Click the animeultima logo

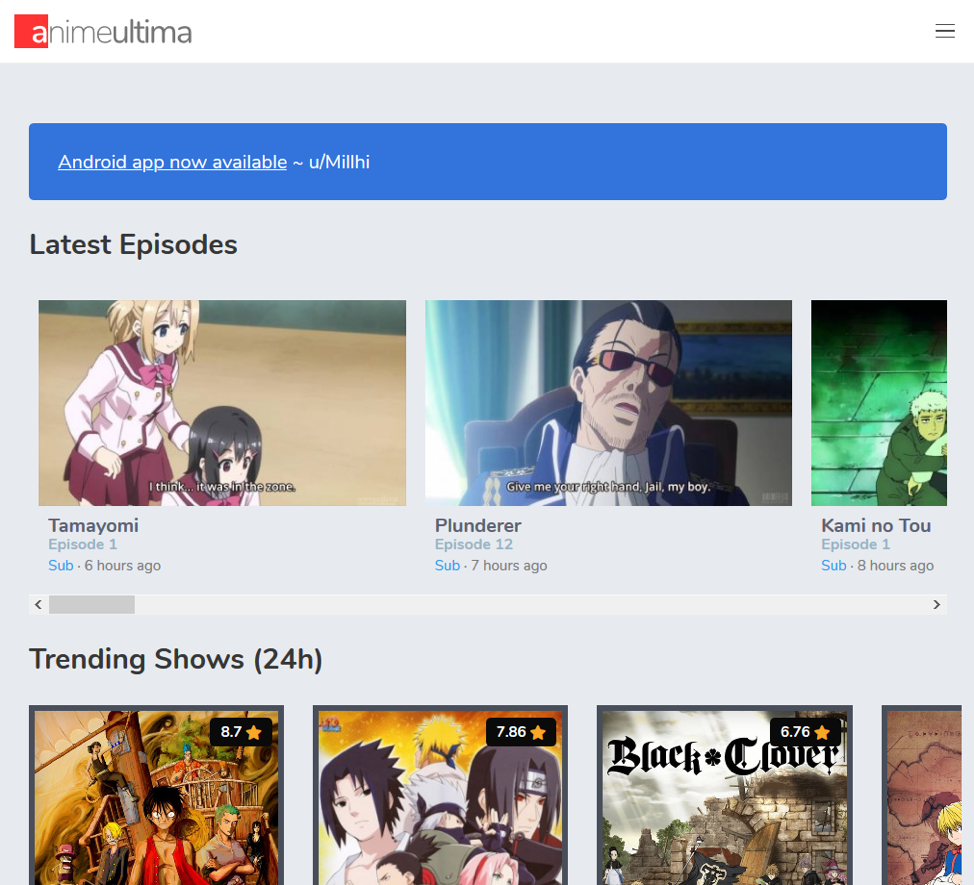click(103, 32)
